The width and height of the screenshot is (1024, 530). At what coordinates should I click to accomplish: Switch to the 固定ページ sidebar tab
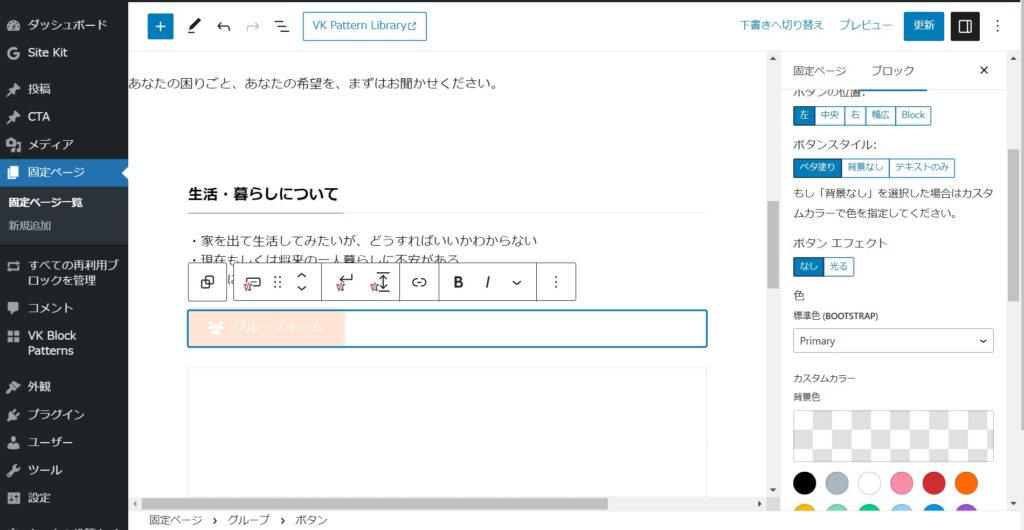click(819, 70)
